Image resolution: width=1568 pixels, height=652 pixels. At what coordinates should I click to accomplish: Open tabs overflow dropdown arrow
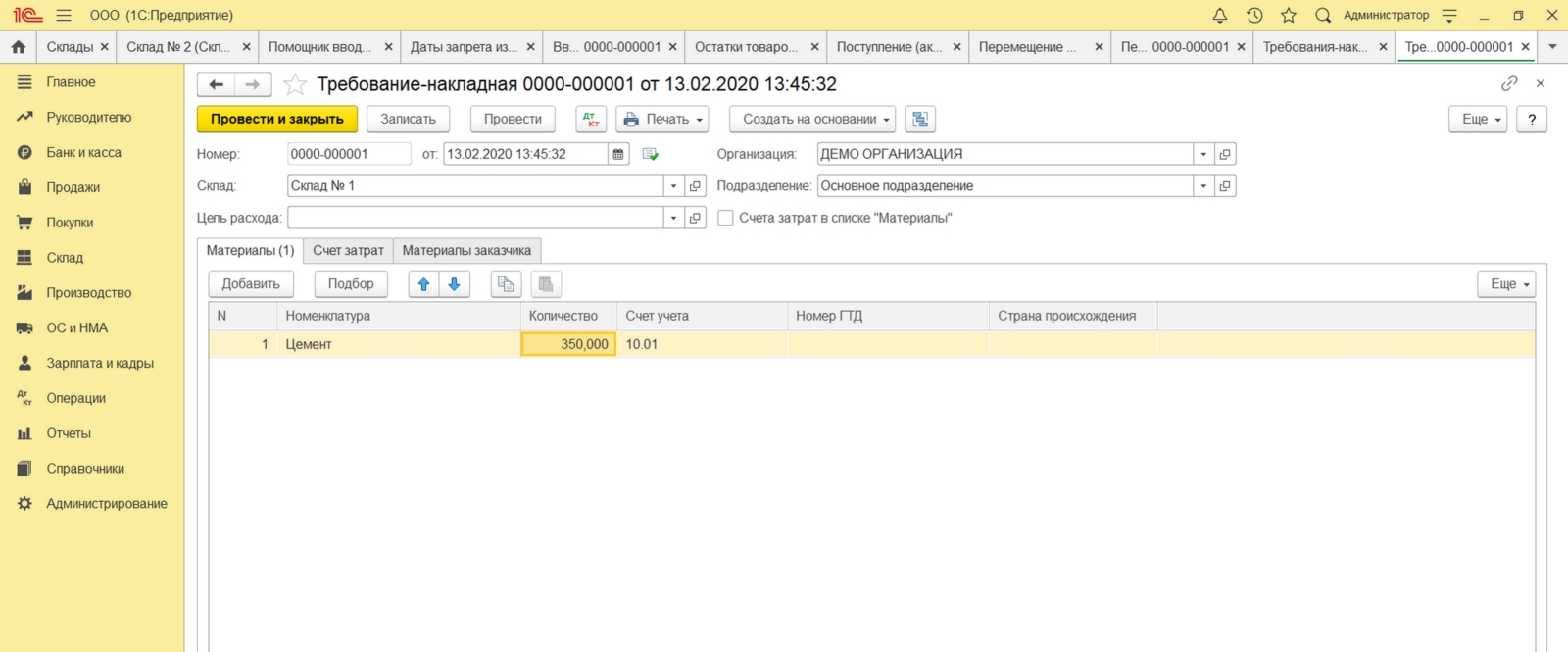click(1552, 46)
